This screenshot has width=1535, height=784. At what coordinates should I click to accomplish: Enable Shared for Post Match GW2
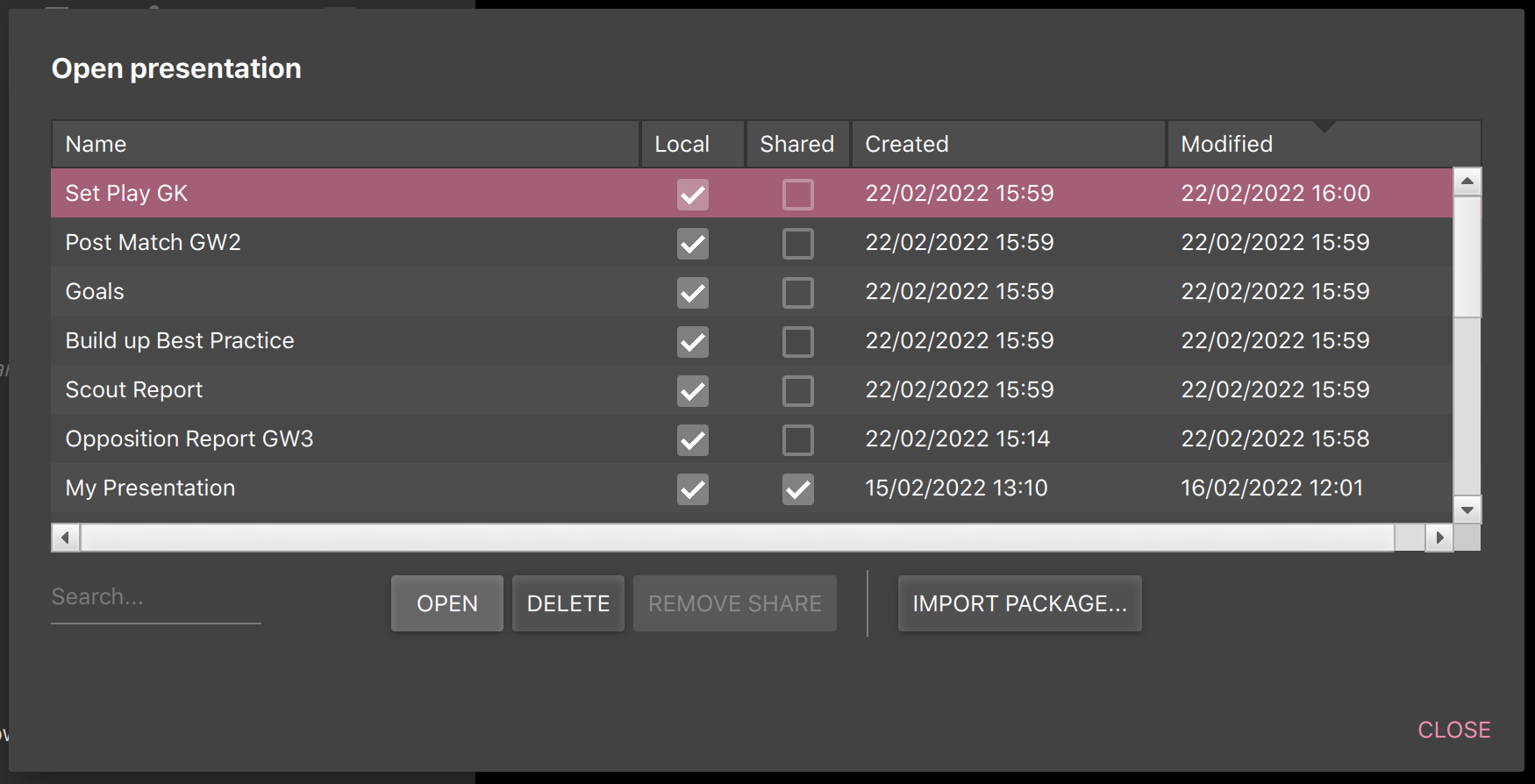(798, 243)
